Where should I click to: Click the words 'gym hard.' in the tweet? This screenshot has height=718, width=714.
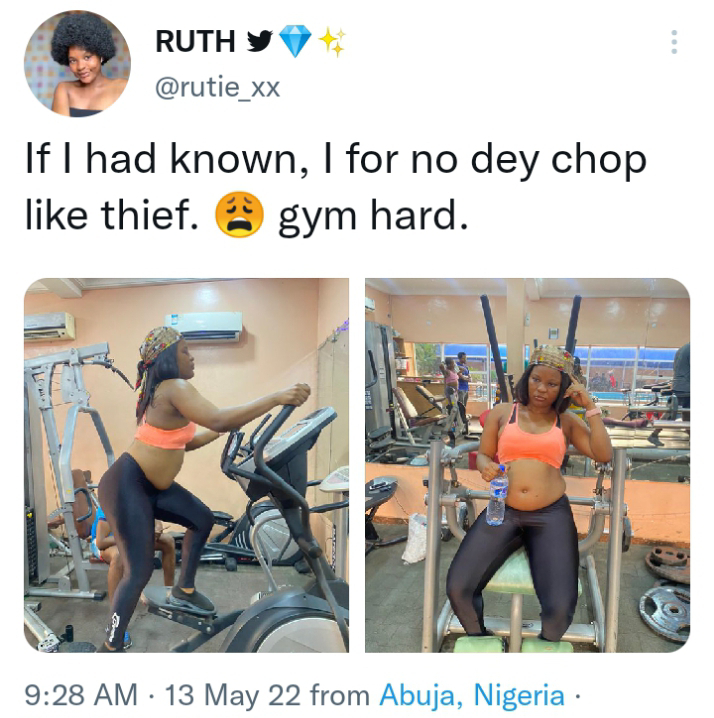[373, 216]
